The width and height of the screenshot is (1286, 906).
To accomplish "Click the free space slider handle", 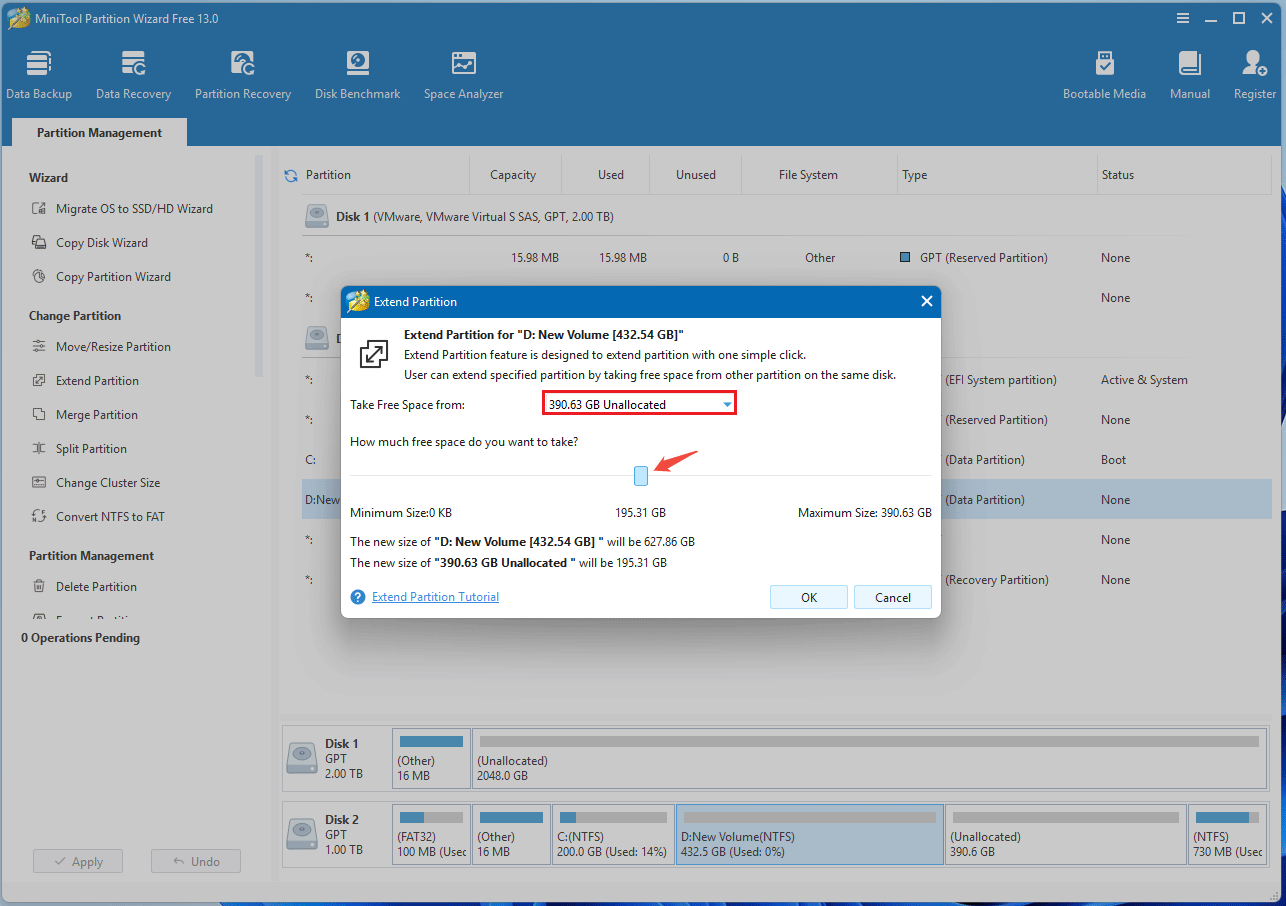I will (x=641, y=475).
